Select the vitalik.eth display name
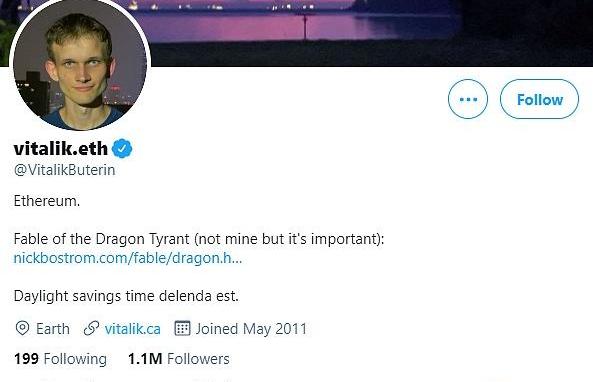Image resolution: width=593 pixels, height=382 pixels. (61, 149)
